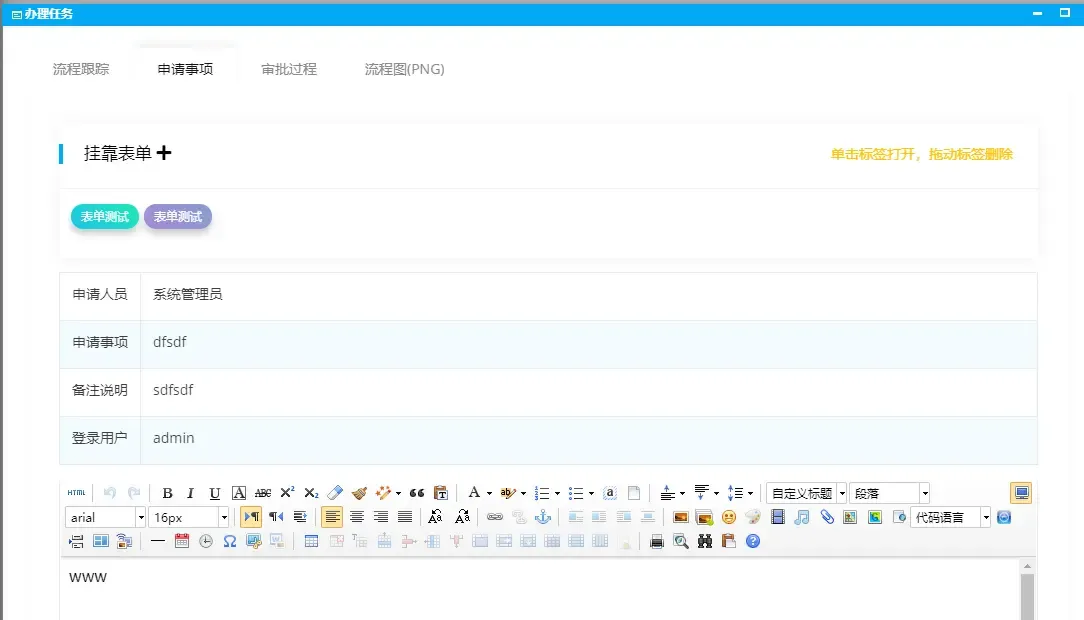
Task: Insert attachment using the paperclip icon
Action: click(826, 517)
